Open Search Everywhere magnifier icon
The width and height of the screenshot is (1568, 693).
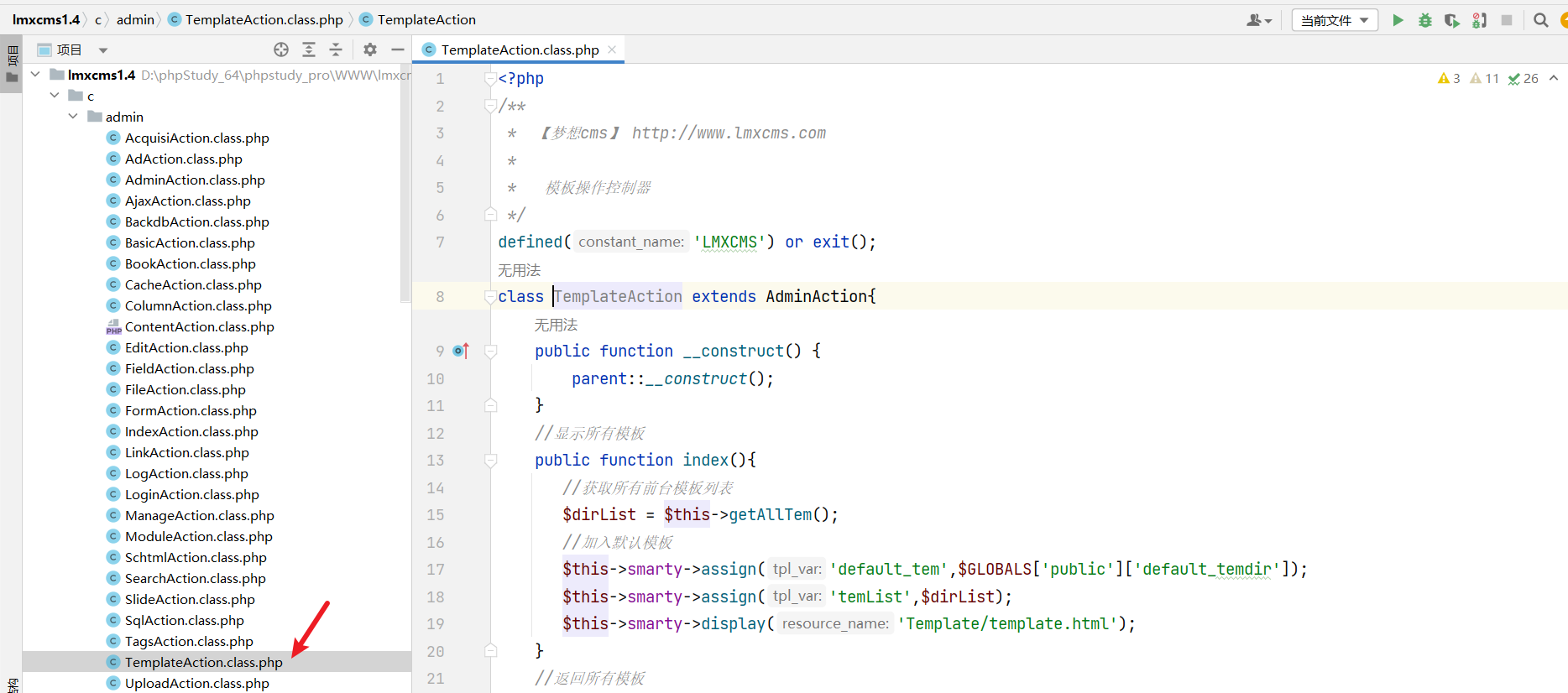pyautogui.click(x=1540, y=20)
